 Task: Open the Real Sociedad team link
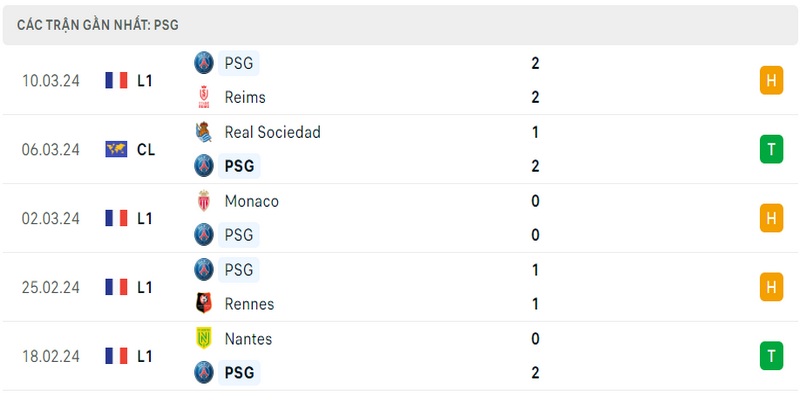(x=272, y=132)
